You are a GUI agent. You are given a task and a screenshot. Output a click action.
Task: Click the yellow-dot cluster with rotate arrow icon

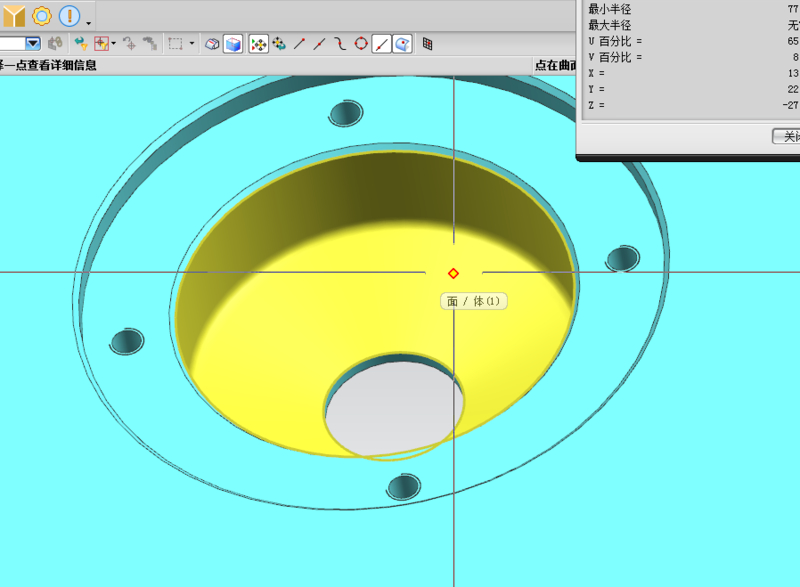279,44
